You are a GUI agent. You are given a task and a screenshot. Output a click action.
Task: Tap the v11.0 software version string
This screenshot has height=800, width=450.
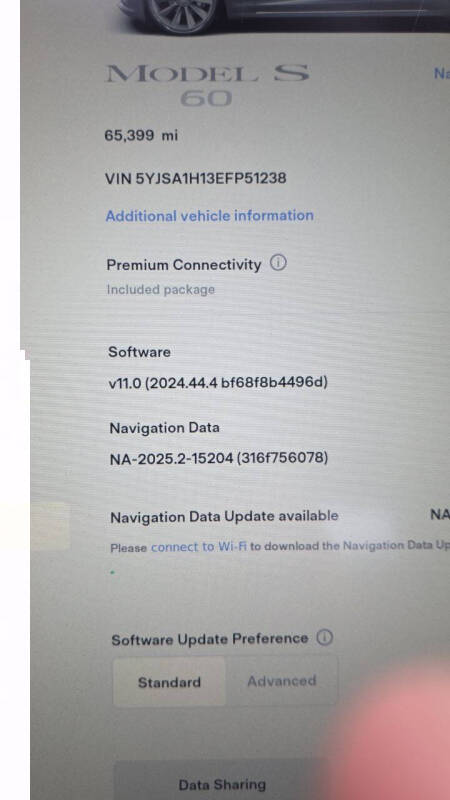click(218, 382)
